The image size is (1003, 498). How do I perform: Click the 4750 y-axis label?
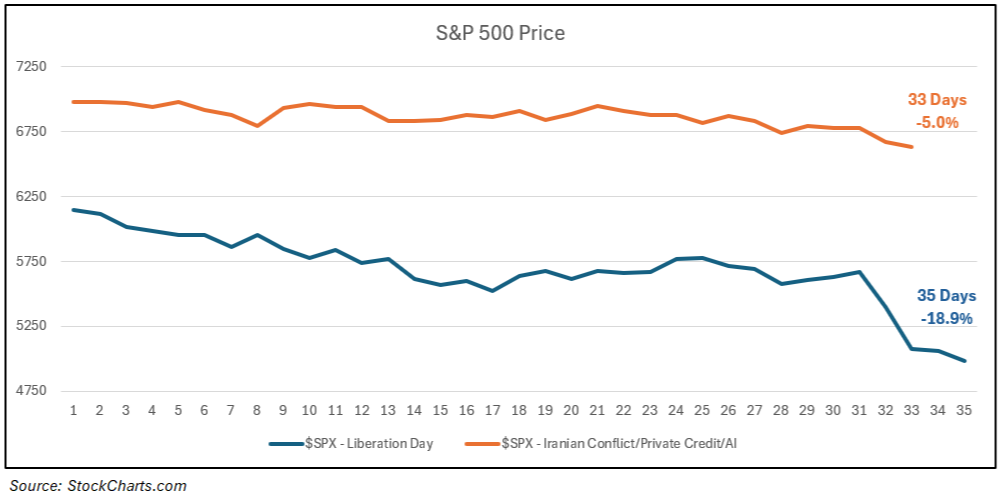[31, 391]
